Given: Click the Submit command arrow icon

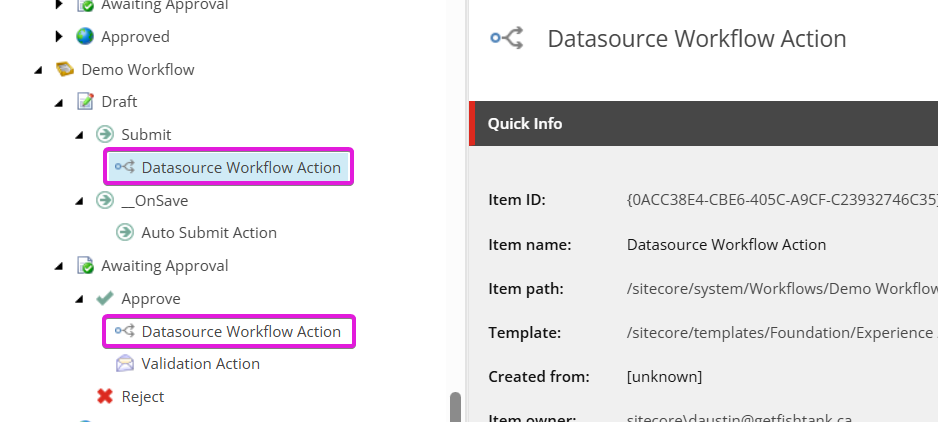Looking at the screenshot, I should (105, 134).
